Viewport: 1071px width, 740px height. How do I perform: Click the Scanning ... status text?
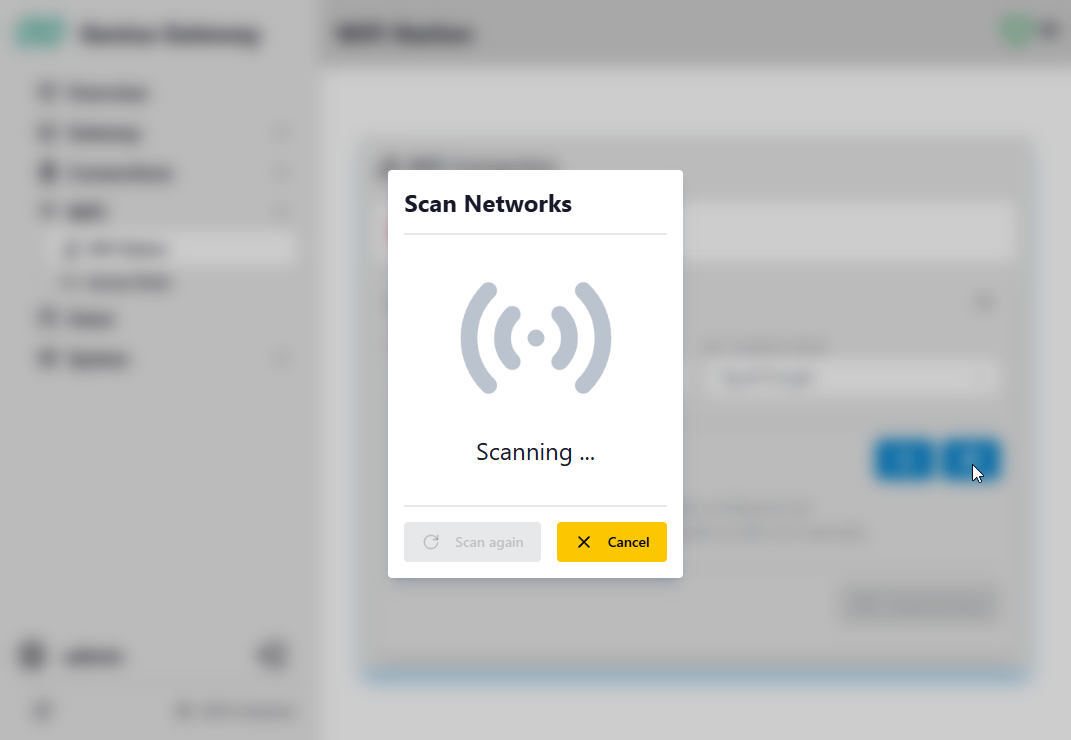(536, 452)
